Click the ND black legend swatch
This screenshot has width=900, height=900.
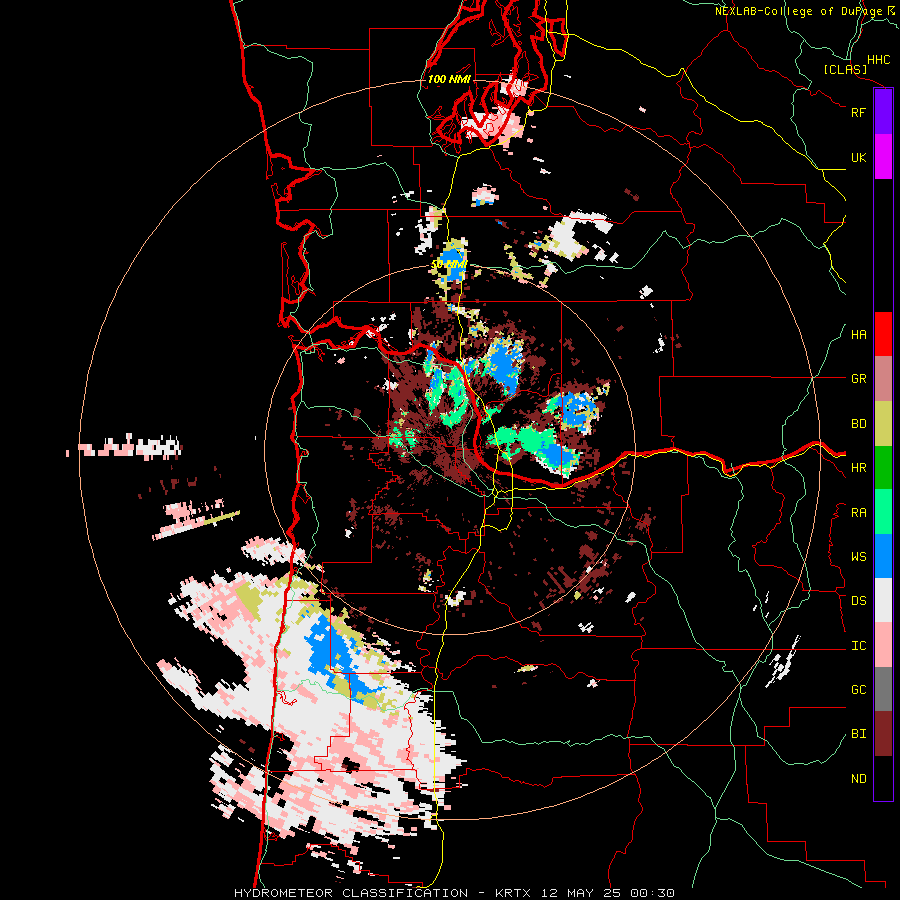pos(883,778)
